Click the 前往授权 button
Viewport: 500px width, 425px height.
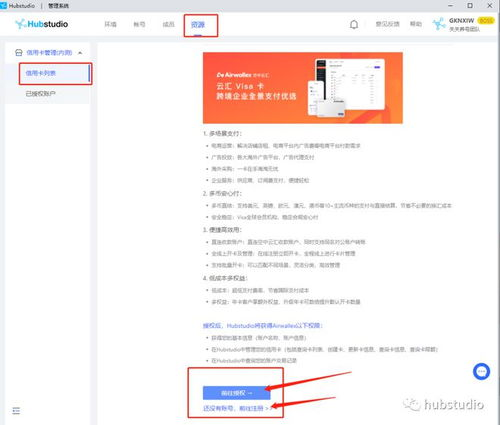(236, 393)
